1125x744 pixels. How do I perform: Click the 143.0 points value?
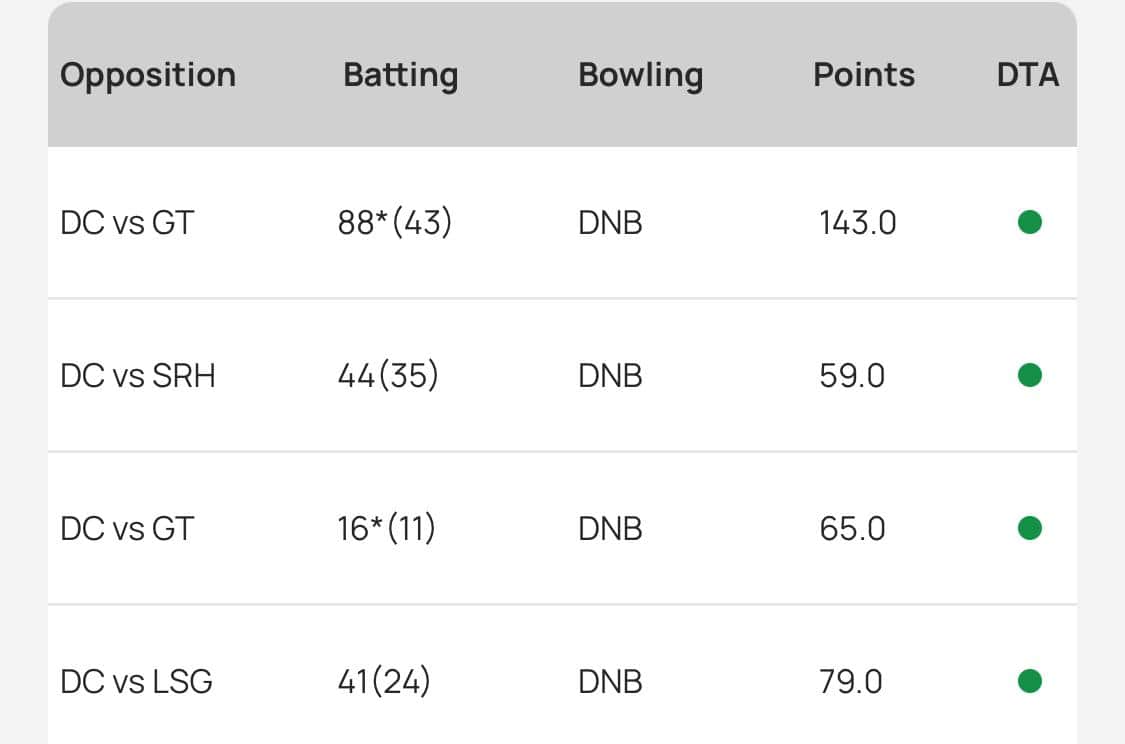857,223
